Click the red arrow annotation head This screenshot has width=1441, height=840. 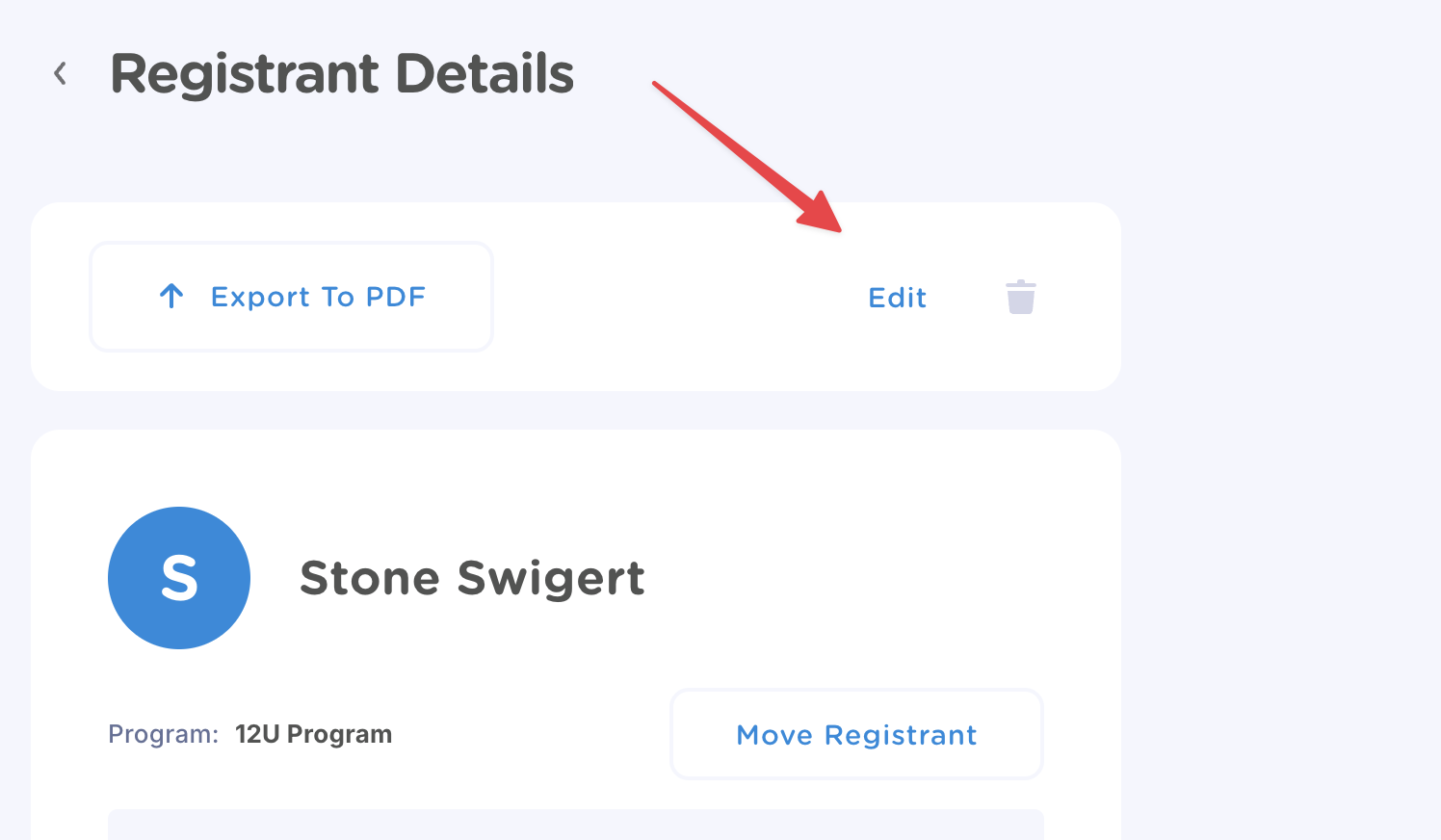point(824,217)
